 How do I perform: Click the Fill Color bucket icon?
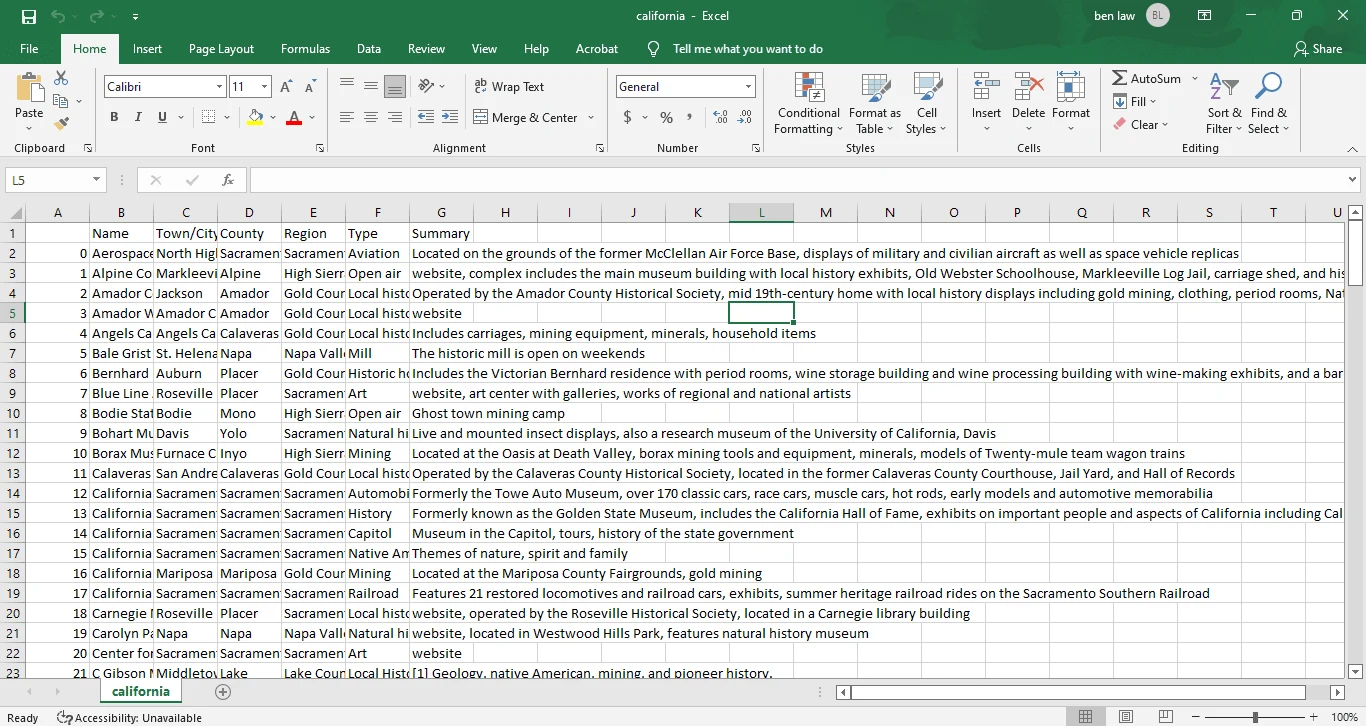(255, 117)
